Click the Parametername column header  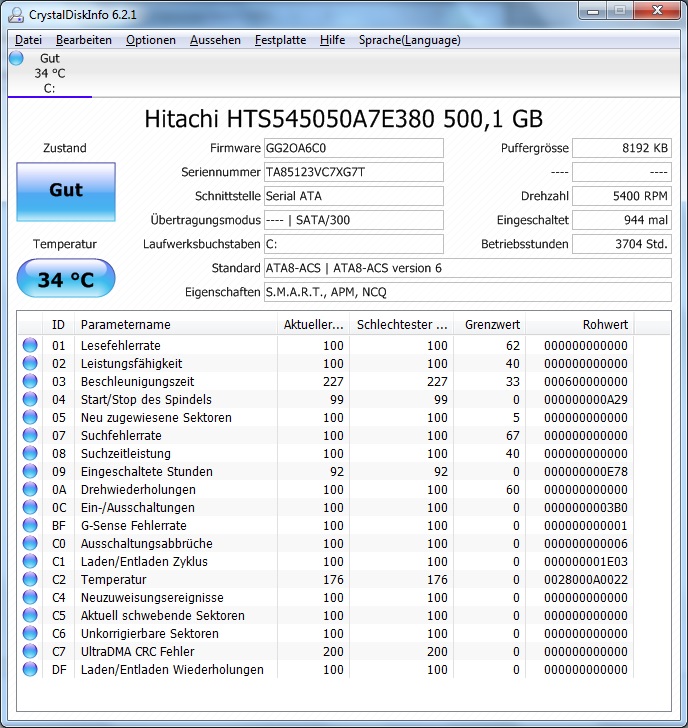click(x=175, y=325)
